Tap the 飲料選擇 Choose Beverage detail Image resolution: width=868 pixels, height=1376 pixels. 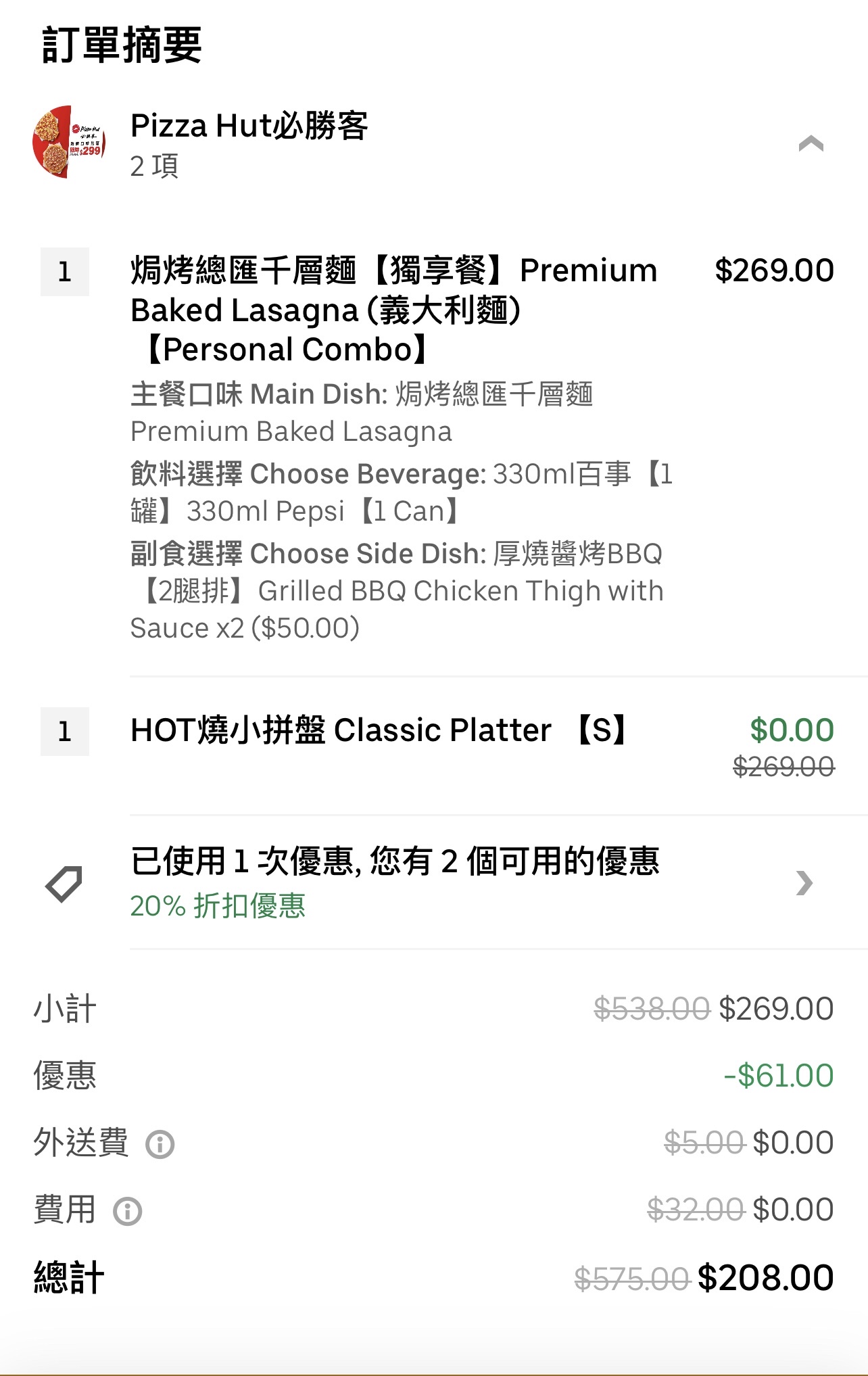click(402, 492)
